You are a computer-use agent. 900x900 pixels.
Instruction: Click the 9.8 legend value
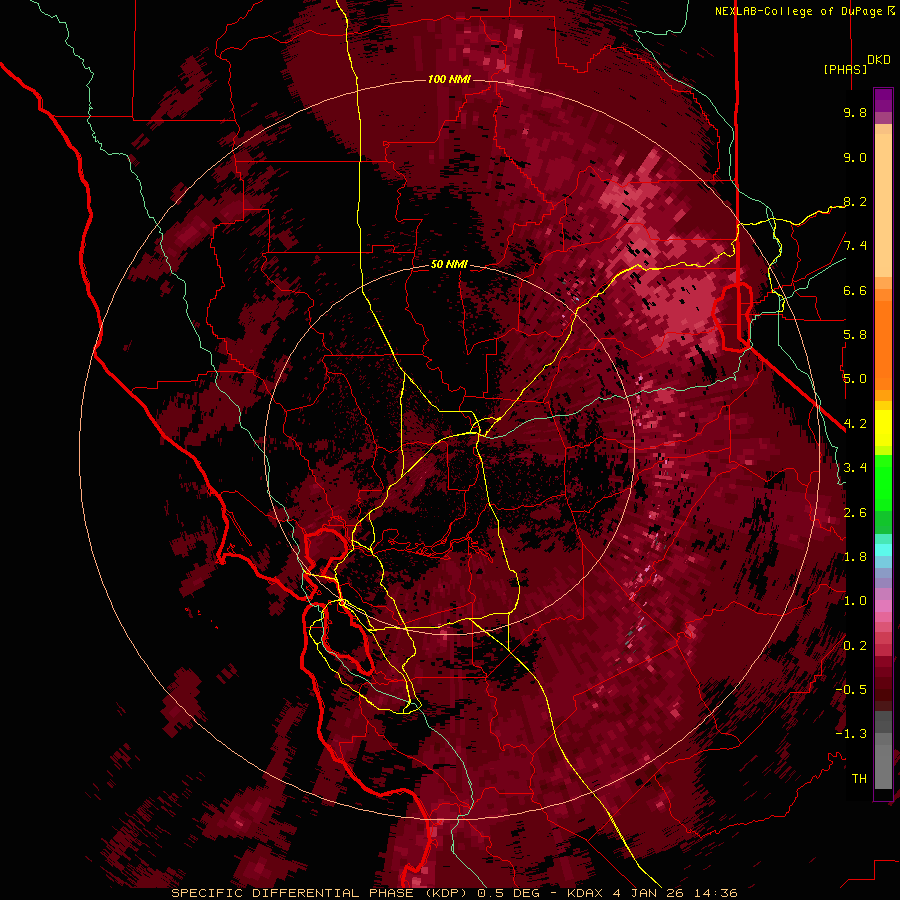pyautogui.click(x=855, y=112)
